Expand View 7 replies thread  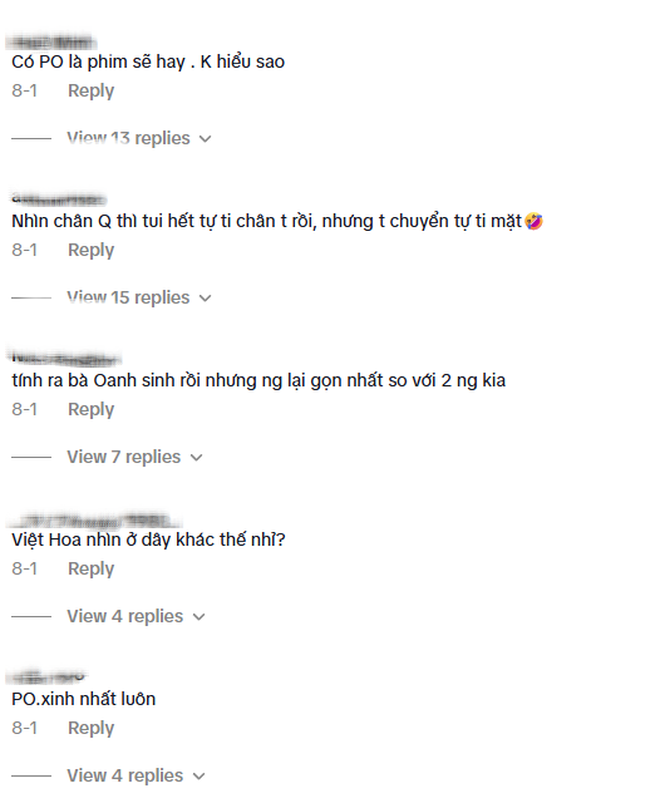(124, 457)
